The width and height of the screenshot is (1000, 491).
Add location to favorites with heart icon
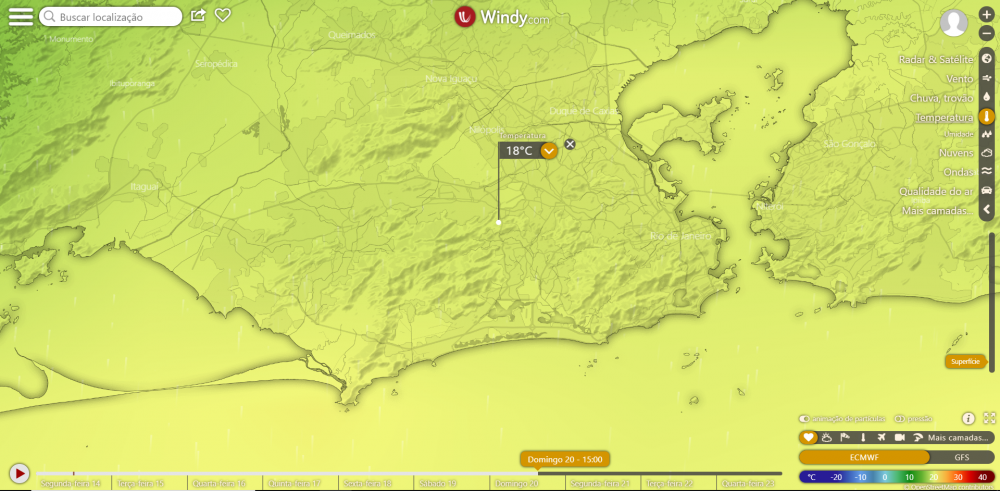click(223, 15)
